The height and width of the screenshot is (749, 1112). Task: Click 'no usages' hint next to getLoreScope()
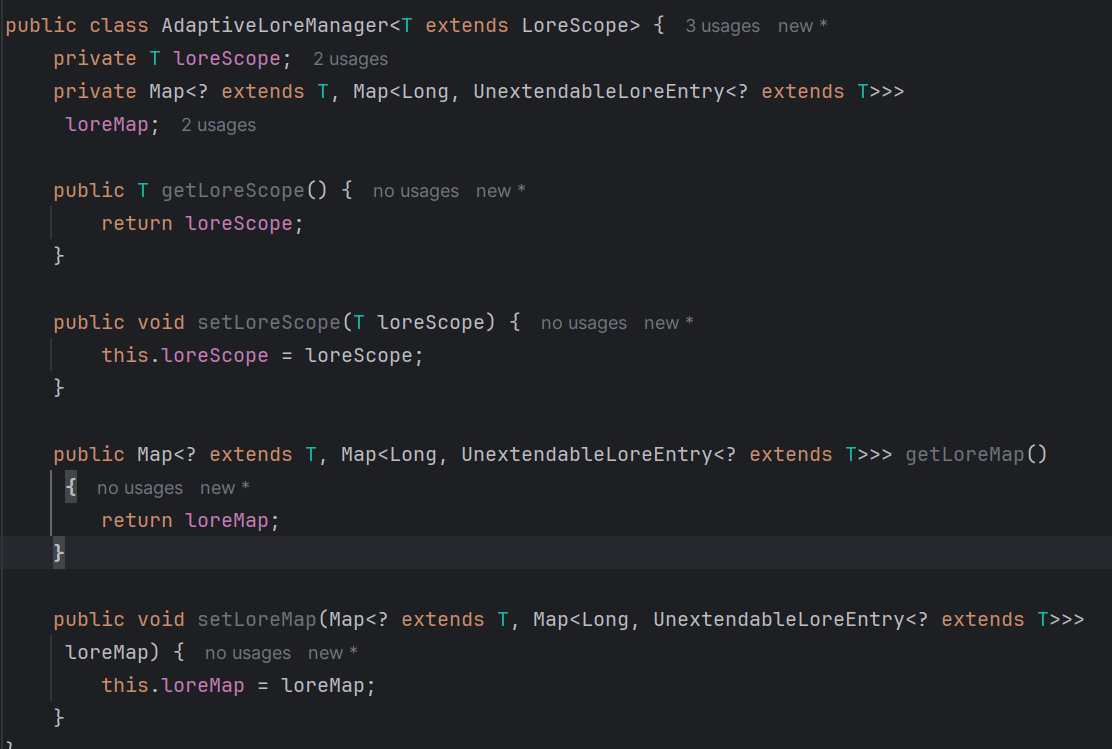(416, 191)
